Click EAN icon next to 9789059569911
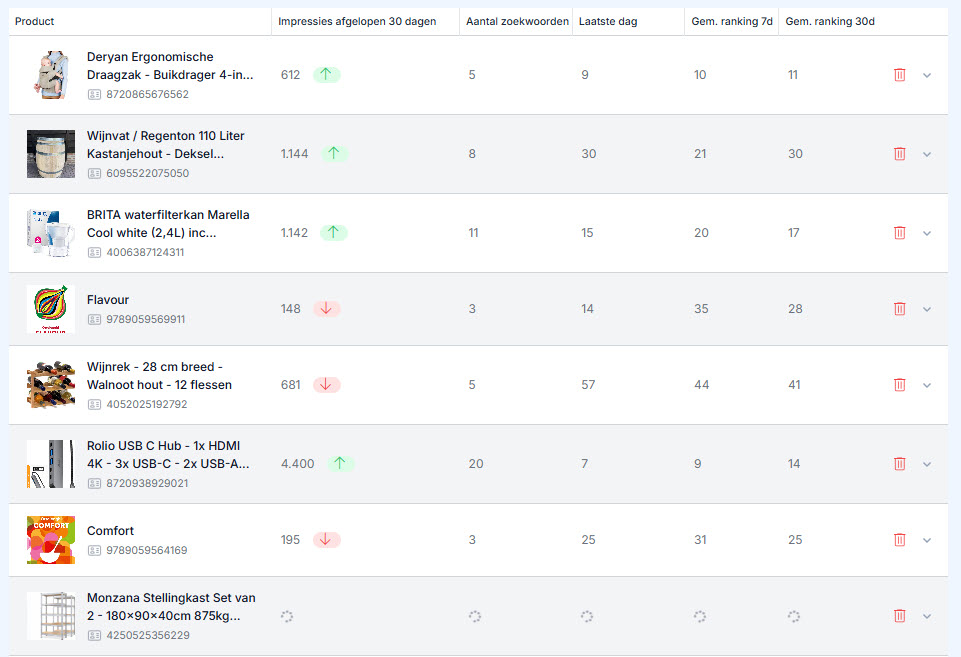Viewport: 961px width, 657px height. point(94,319)
